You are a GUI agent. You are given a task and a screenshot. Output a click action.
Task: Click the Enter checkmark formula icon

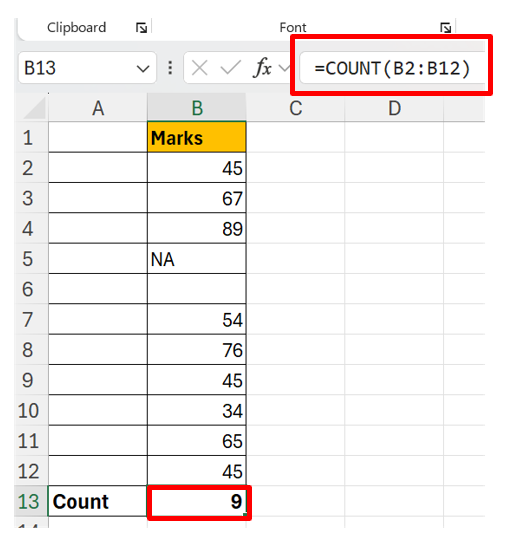point(230,68)
